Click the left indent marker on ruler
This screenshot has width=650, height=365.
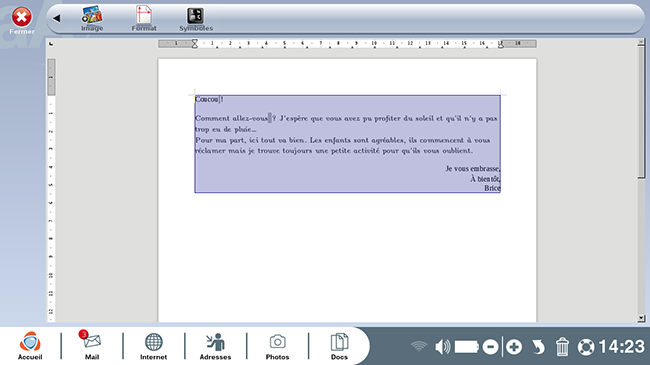pyautogui.click(x=194, y=44)
